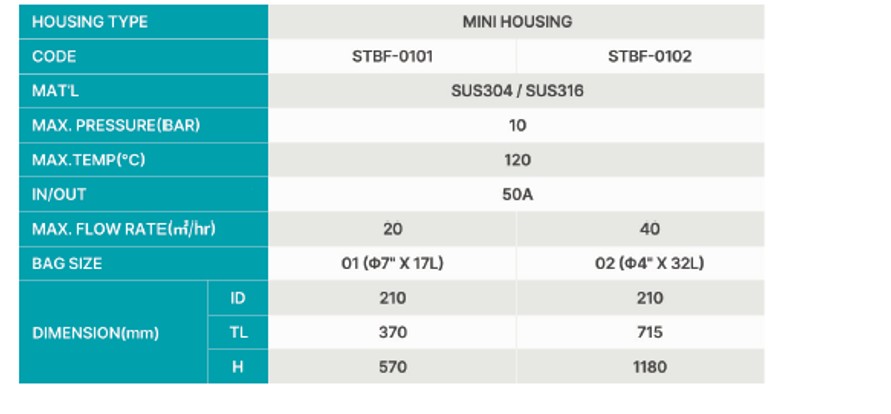Select the 715 TL value
891x414 pixels.
[649, 332]
